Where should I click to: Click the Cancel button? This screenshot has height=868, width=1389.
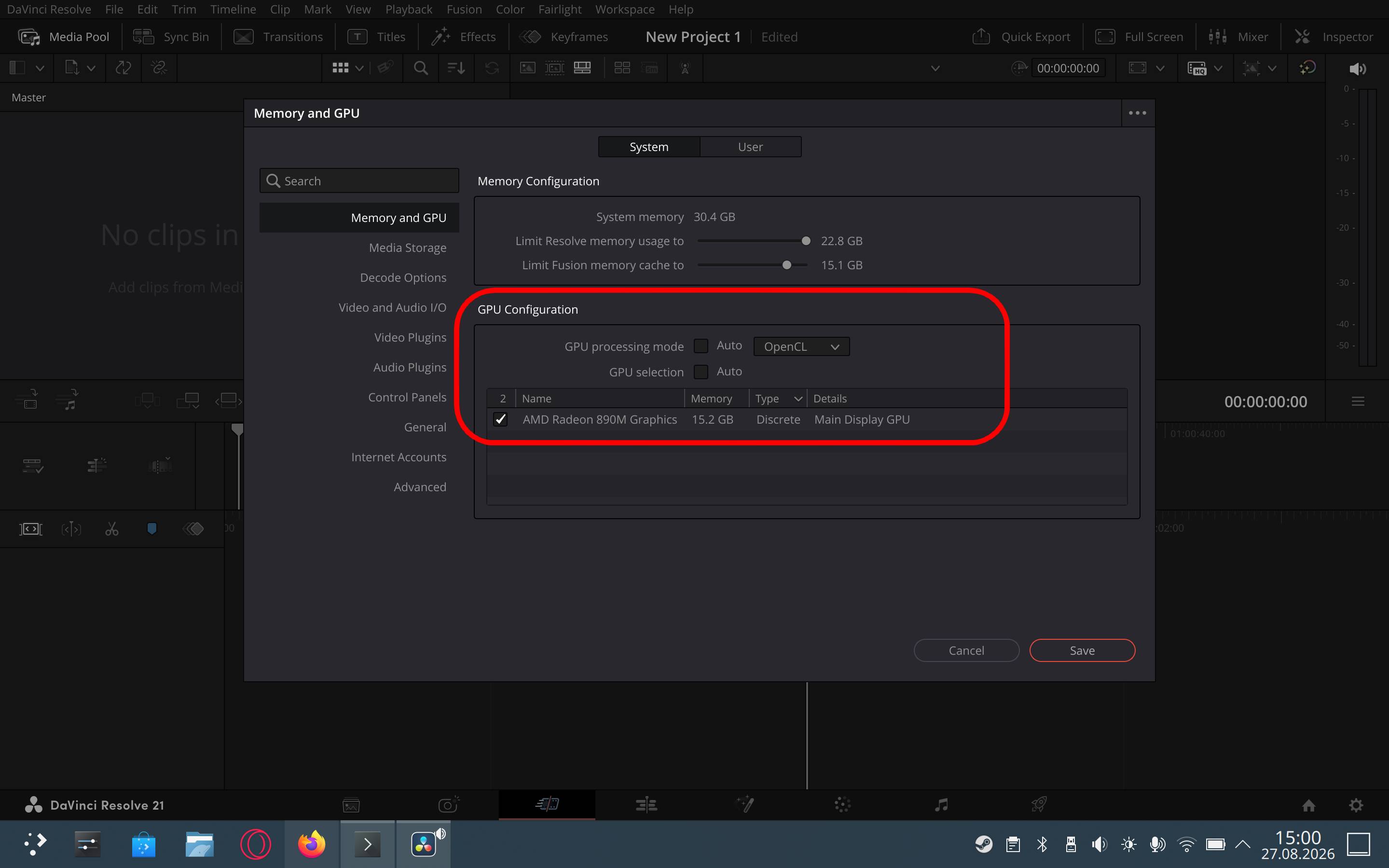coord(966,650)
